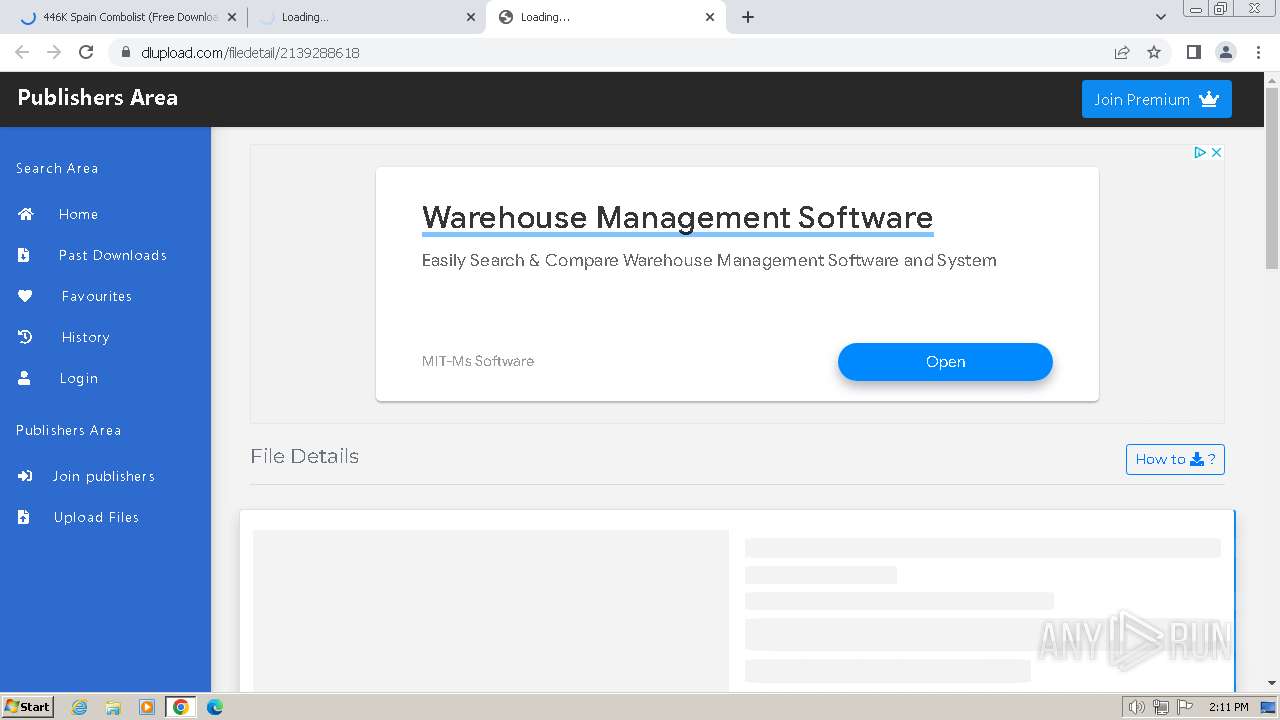The width and height of the screenshot is (1280, 720).
Task: Close the advertisement with X icon
Action: coord(1216,152)
